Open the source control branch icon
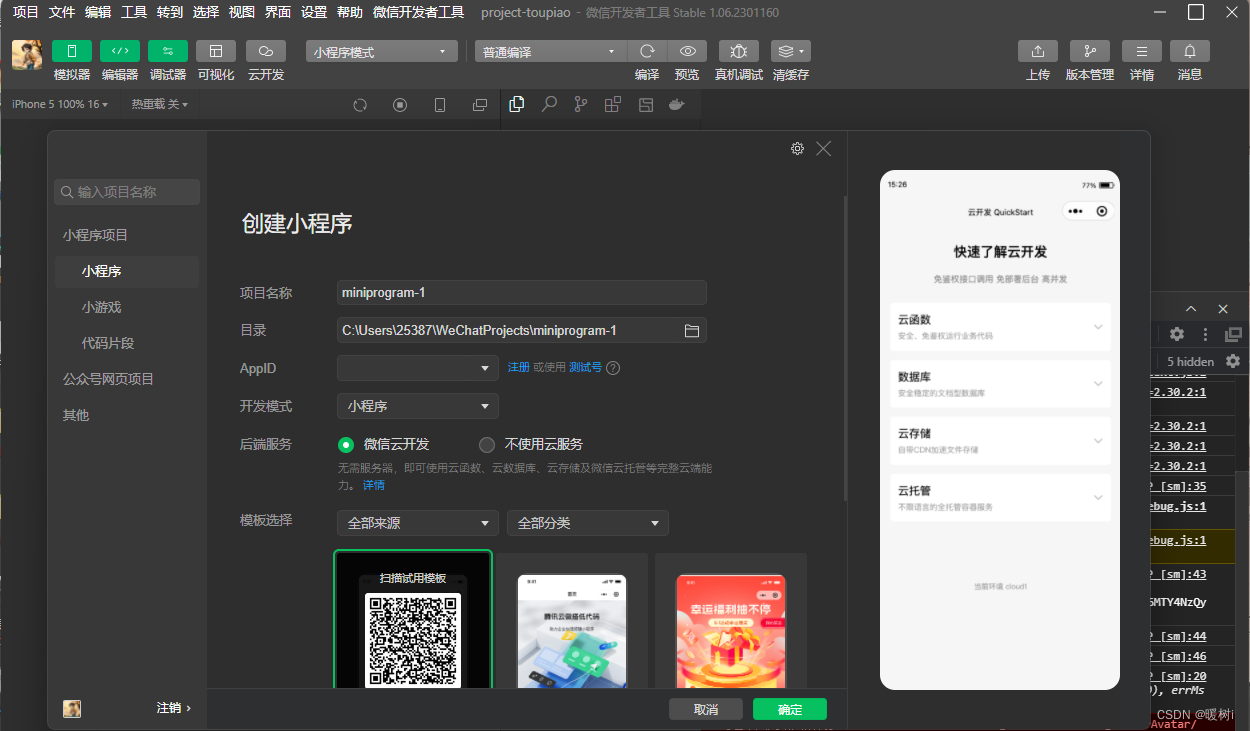Screen dimensions: 1250x731 tap(580, 104)
